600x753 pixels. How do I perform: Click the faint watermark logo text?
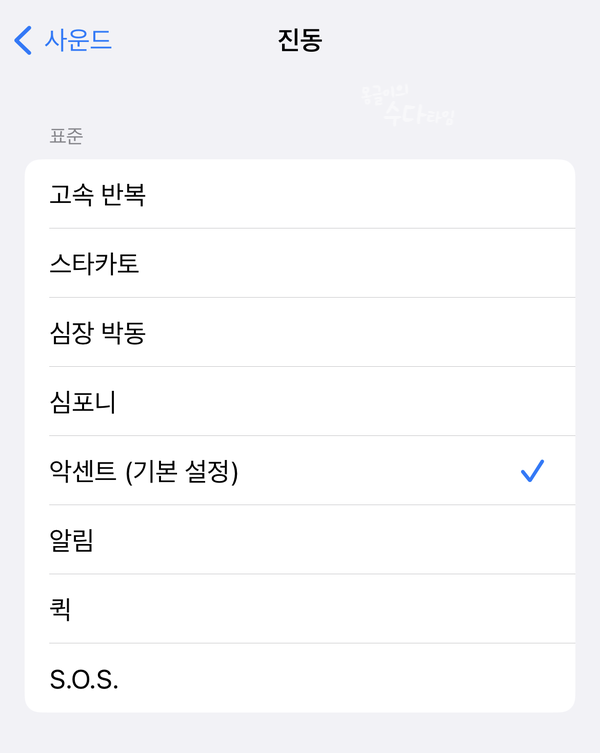(407, 105)
